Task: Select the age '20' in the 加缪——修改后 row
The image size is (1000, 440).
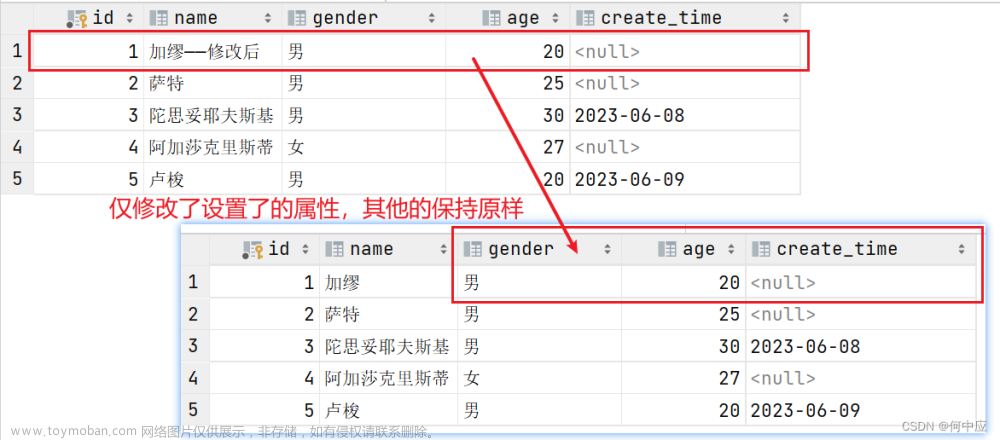Action: 508,52
